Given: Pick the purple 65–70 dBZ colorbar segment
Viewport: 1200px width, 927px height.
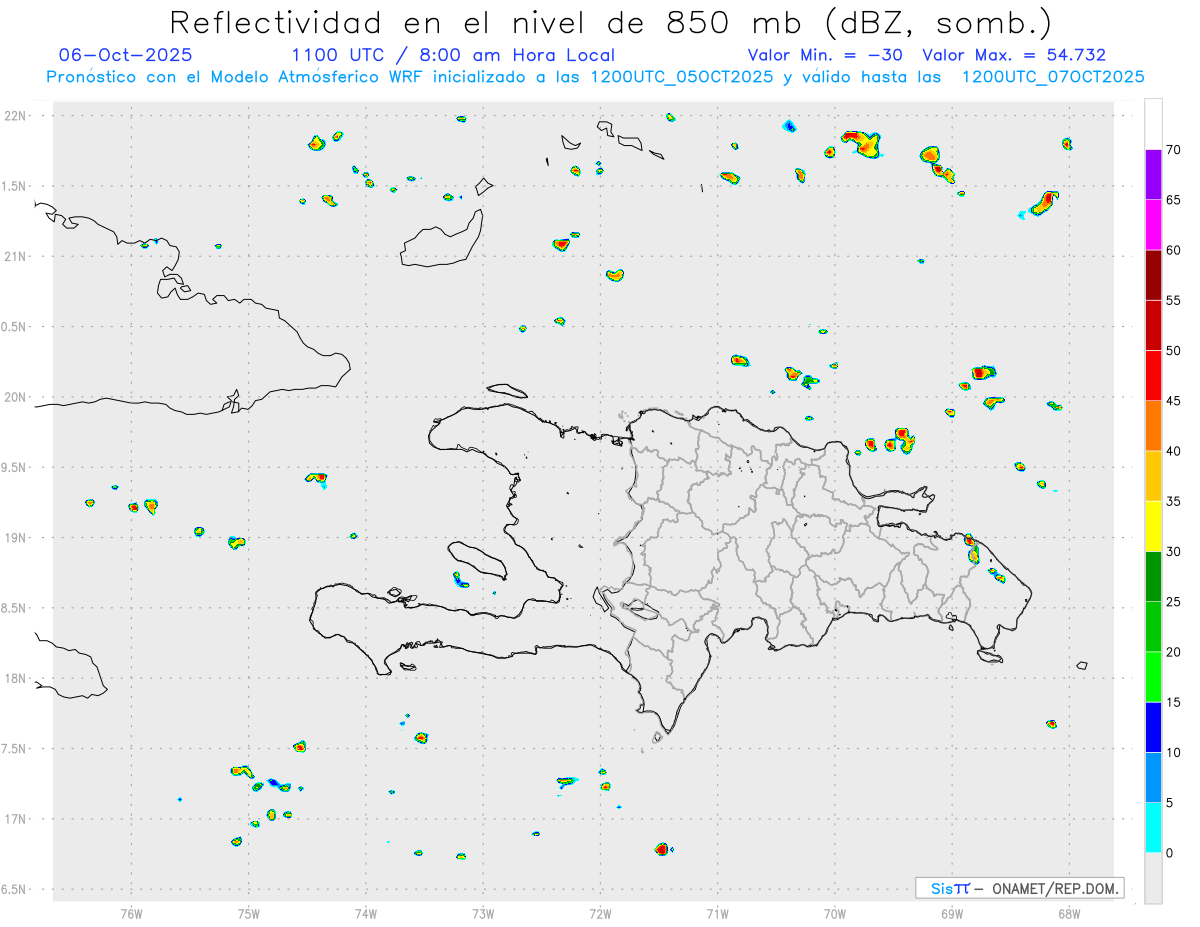Looking at the screenshot, I should [1153, 175].
